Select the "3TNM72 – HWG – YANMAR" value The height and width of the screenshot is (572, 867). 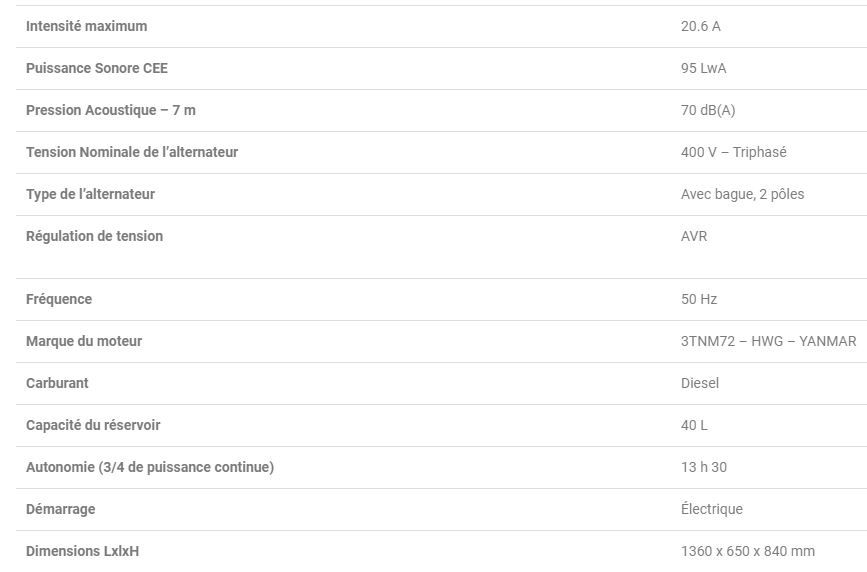pyautogui.click(x=768, y=341)
